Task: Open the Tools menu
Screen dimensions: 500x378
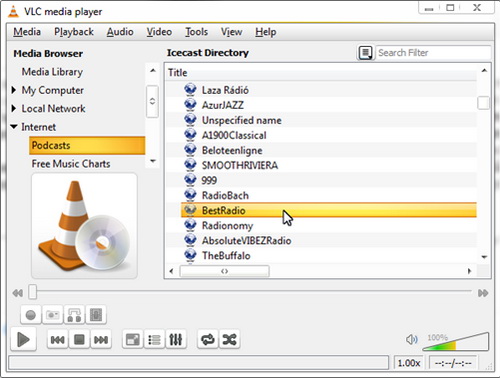Action: point(197,32)
